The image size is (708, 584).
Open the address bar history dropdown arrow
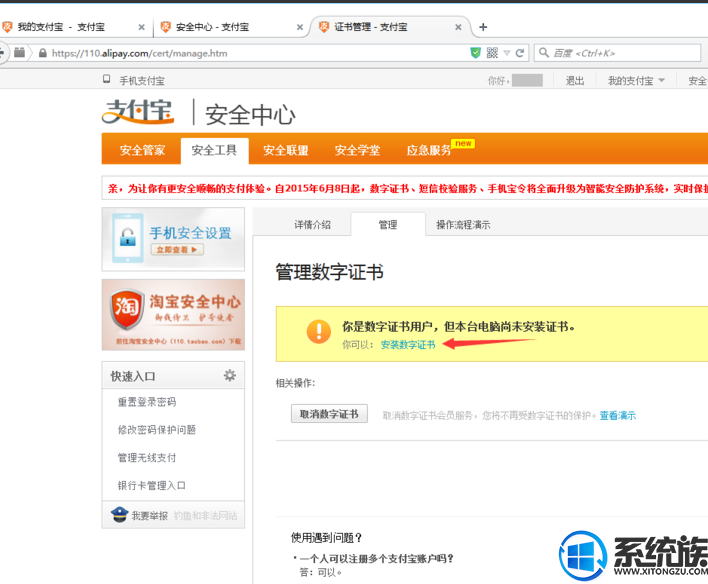point(507,53)
